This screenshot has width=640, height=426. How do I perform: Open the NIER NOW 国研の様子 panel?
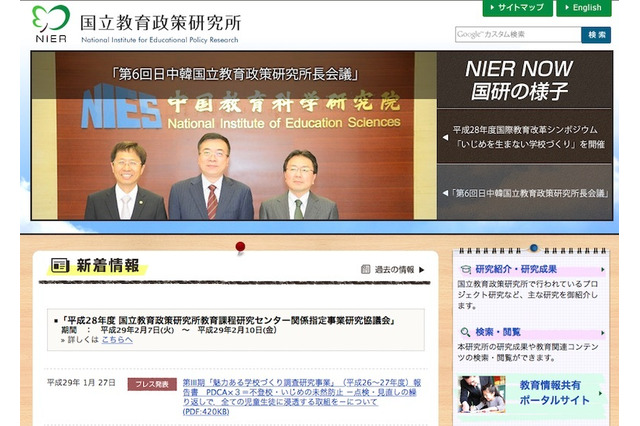(524, 80)
